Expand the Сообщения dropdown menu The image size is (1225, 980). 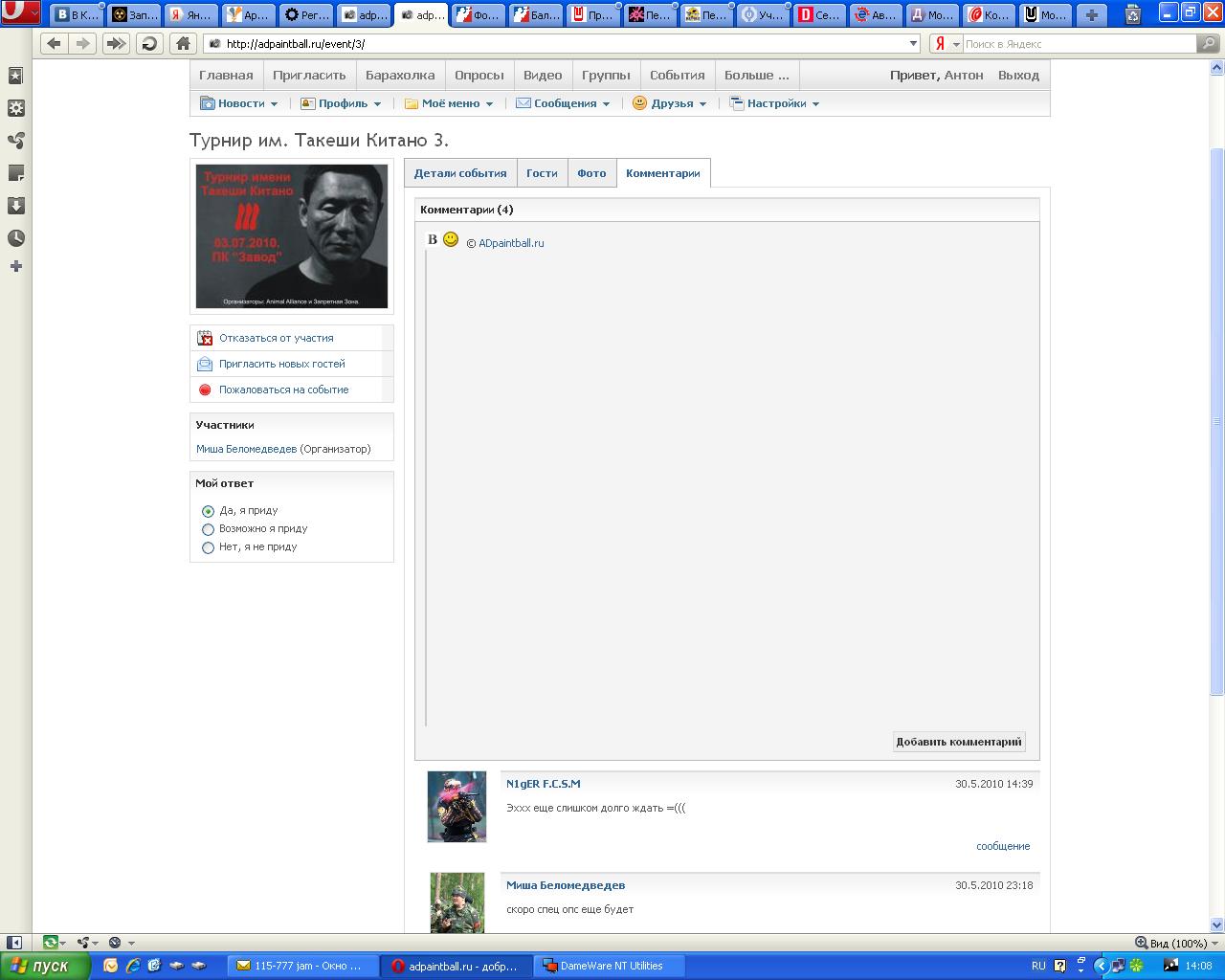tap(564, 103)
